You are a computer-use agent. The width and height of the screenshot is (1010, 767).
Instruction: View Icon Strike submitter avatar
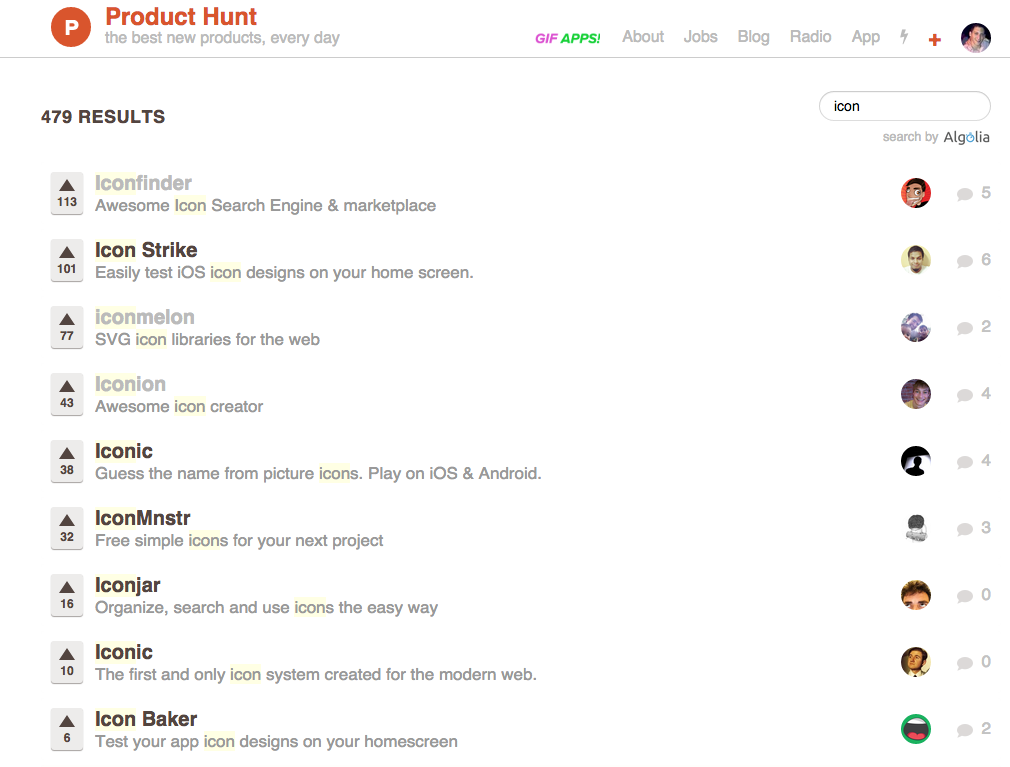click(x=915, y=260)
